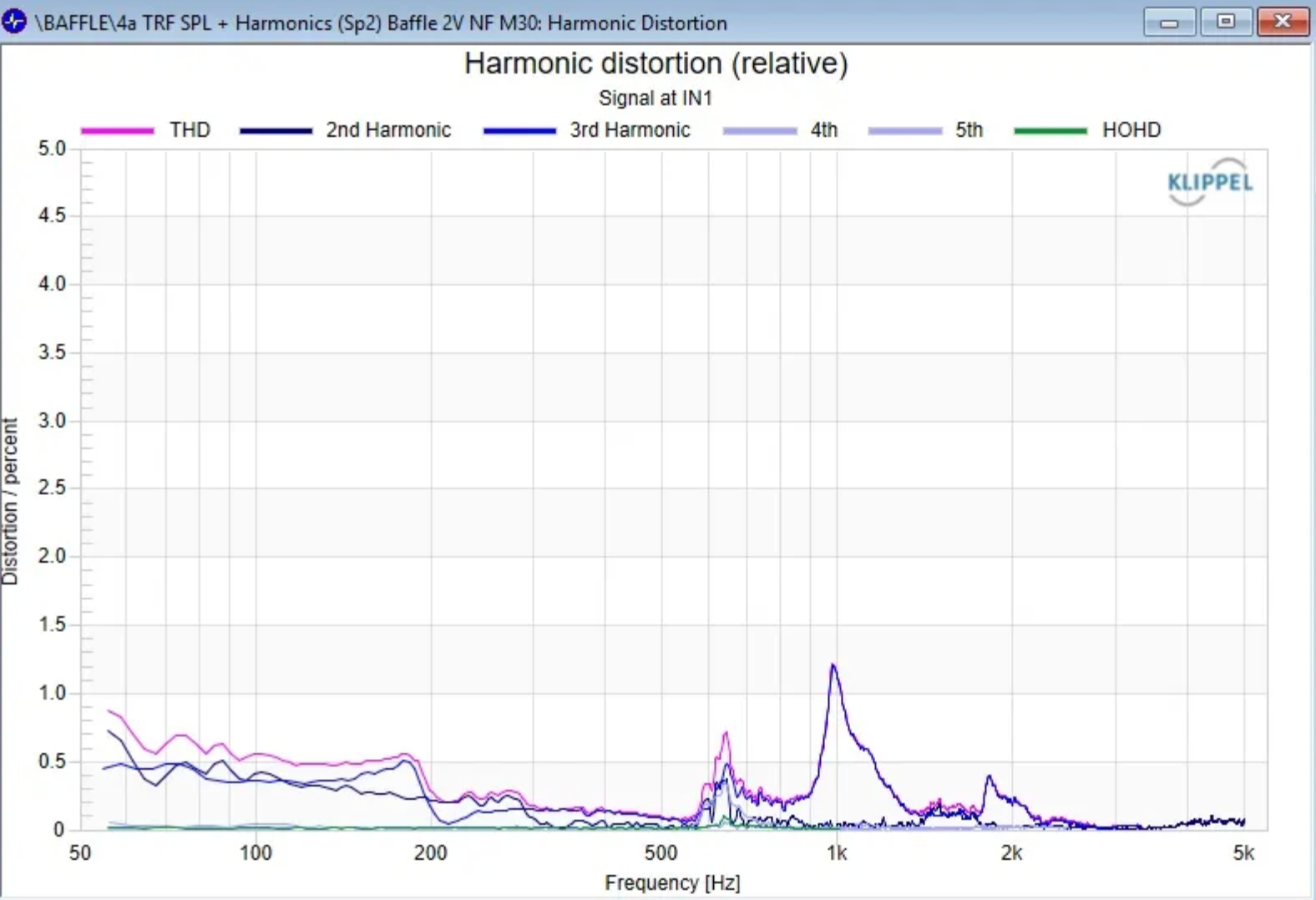Click the "3.0" distortion axis tick label
The height and width of the screenshot is (900, 1316).
coord(52,421)
